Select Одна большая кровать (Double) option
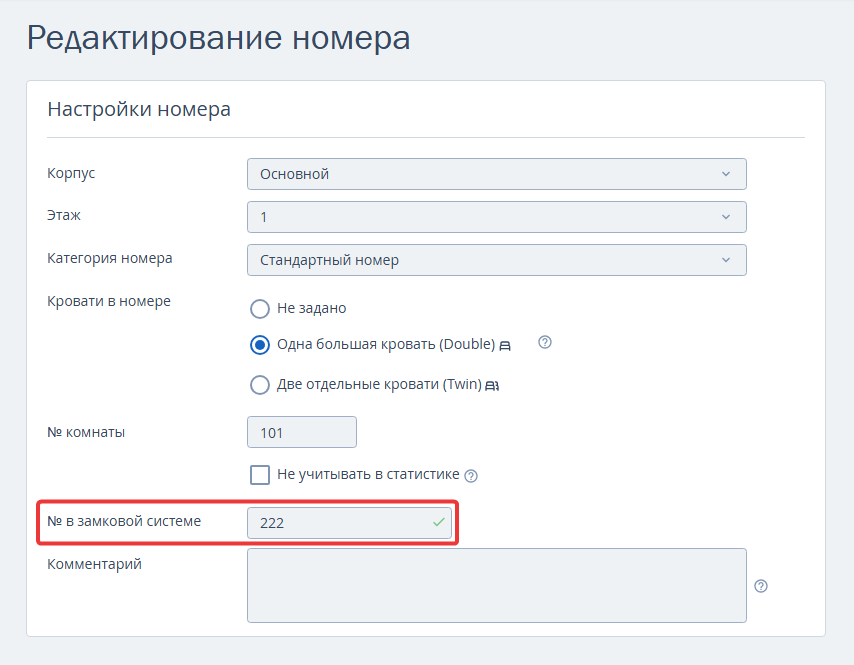 [260, 345]
